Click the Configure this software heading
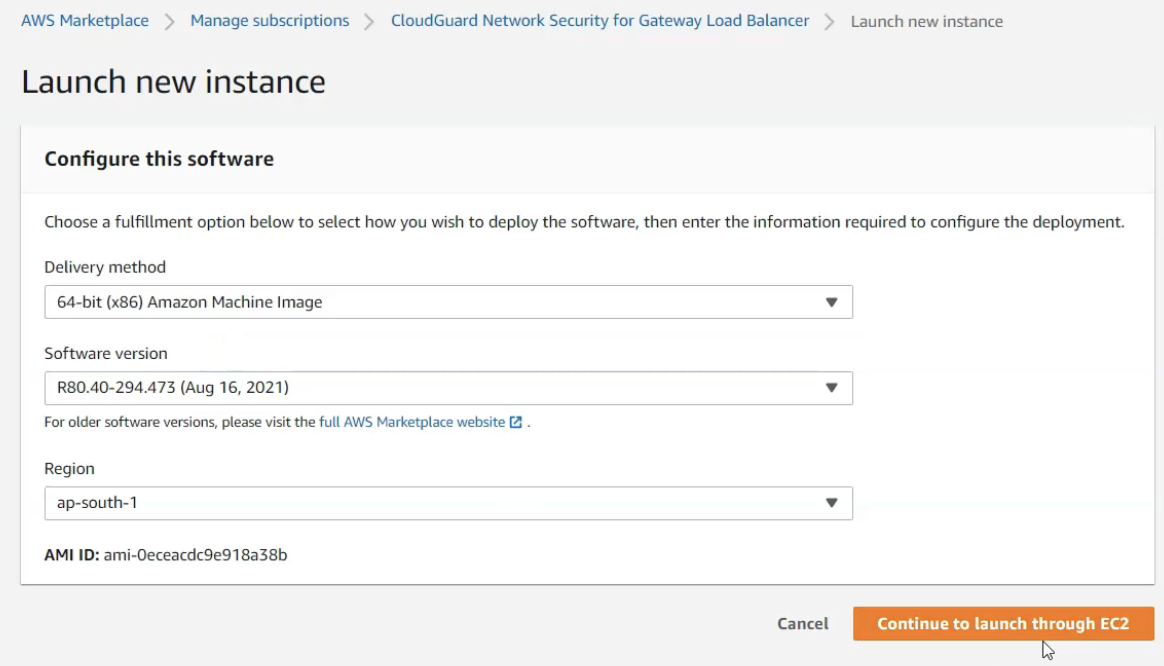This screenshot has height=666, width=1164. click(159, 159)
